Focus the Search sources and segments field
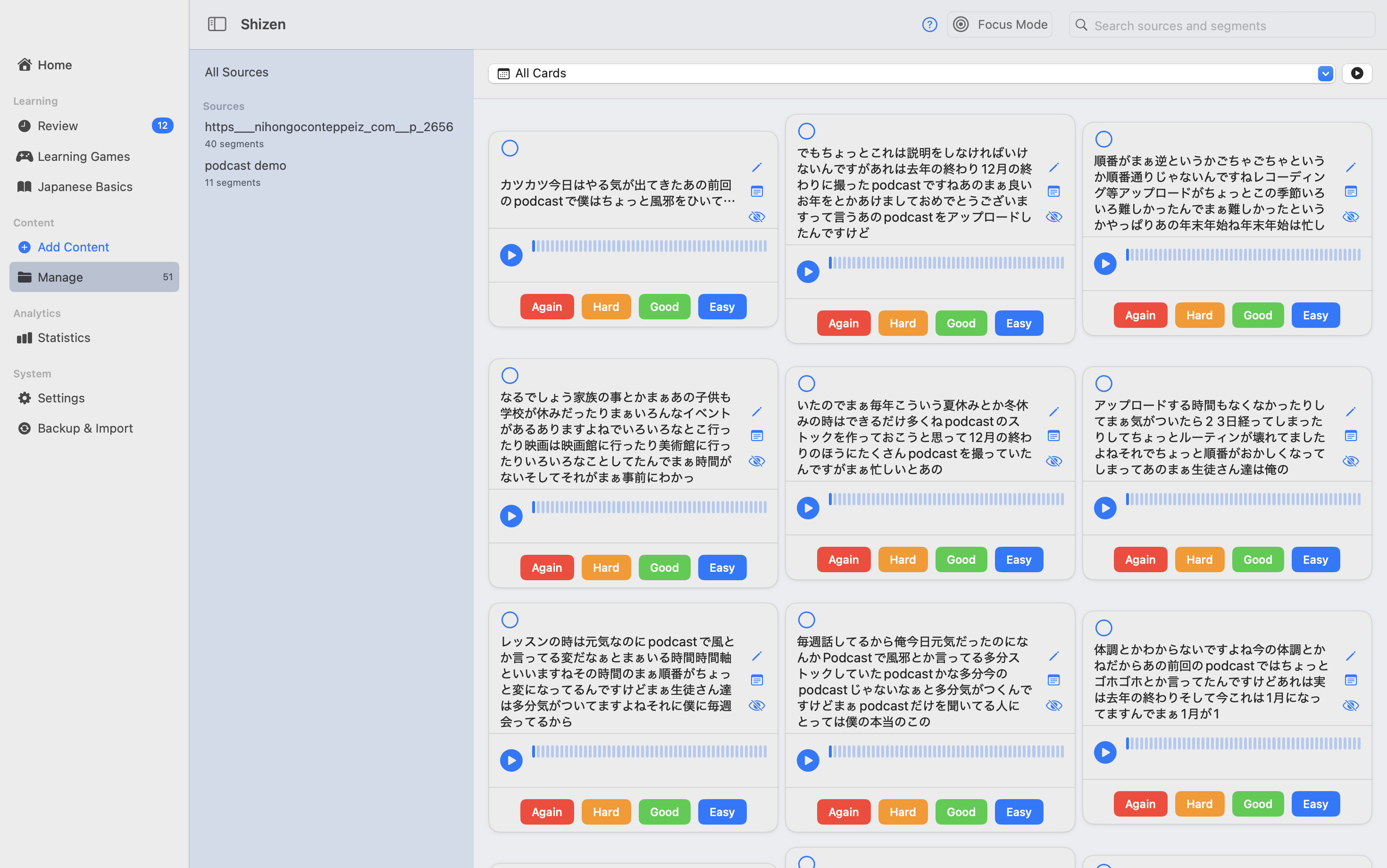 (x=1222, y=25)
